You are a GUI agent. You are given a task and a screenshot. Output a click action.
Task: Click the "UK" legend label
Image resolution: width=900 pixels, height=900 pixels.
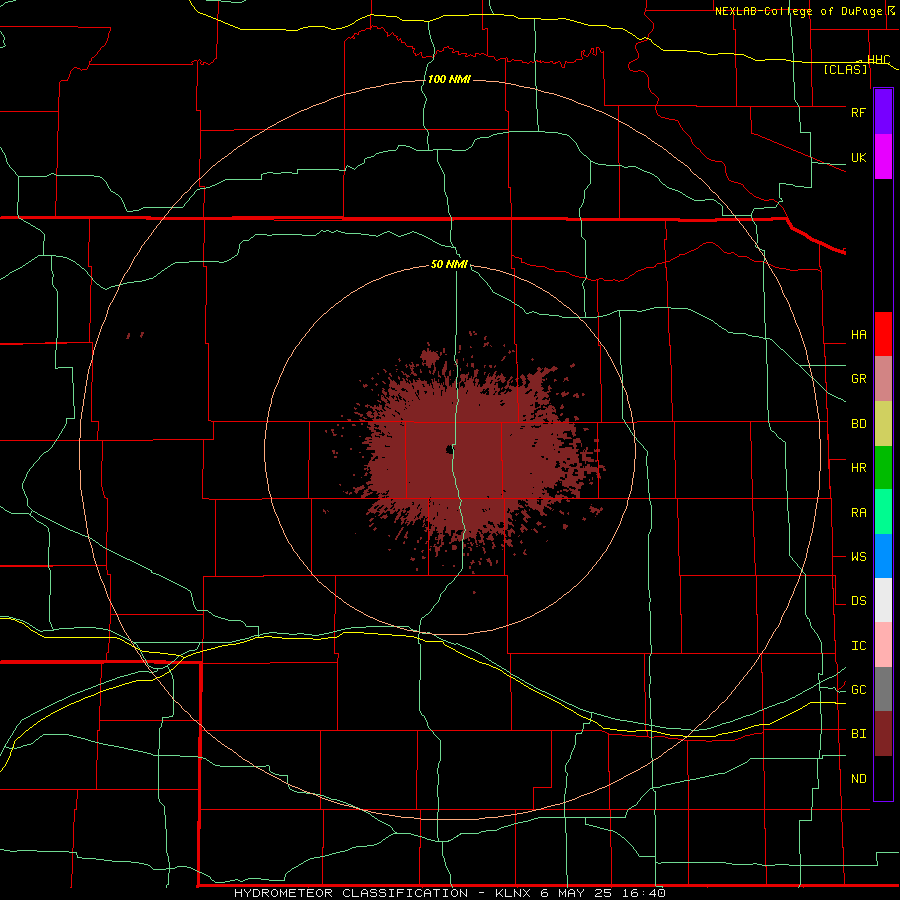tap(858, 157)
